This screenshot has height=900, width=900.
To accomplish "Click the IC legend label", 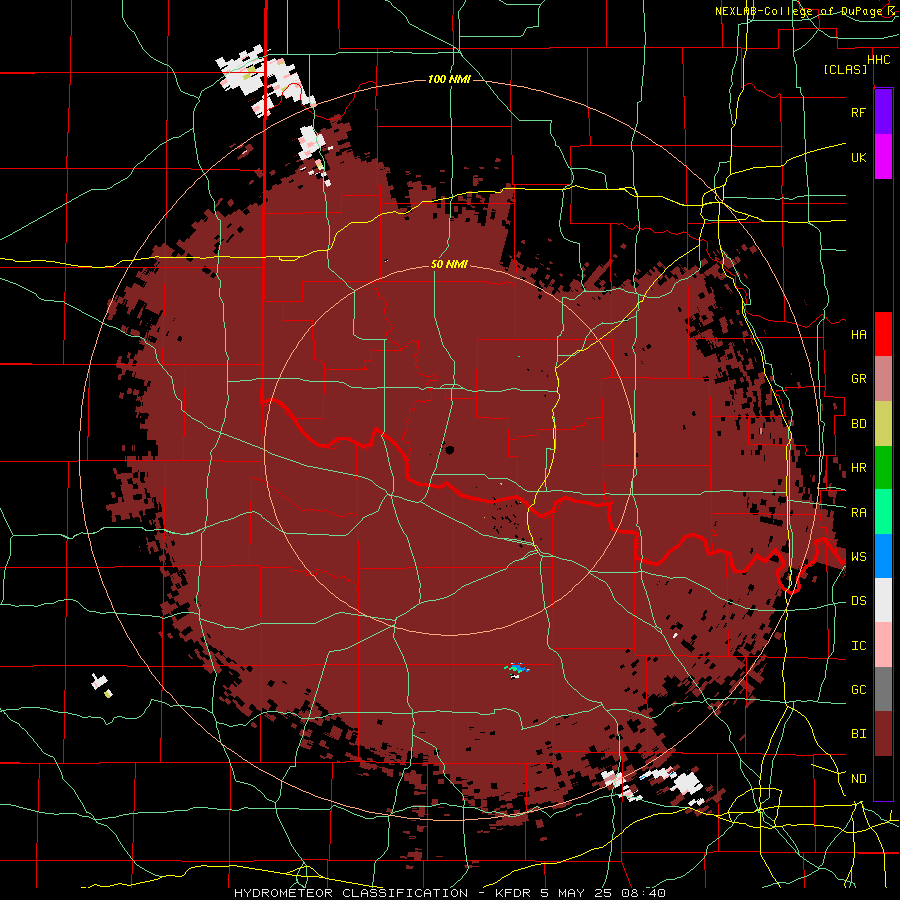I will tap(858, 646).
